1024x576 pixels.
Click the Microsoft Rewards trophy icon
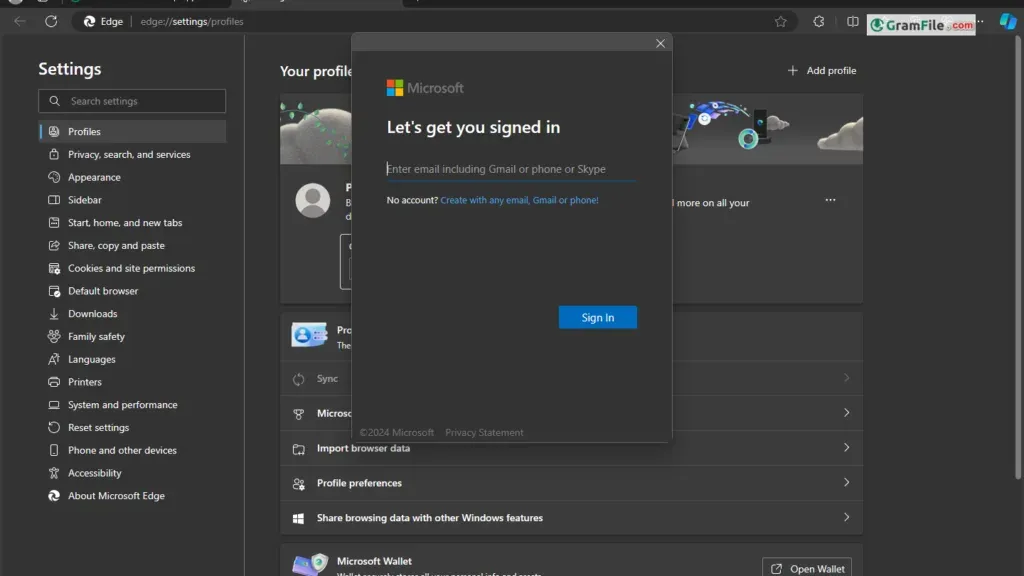[298, 413]
